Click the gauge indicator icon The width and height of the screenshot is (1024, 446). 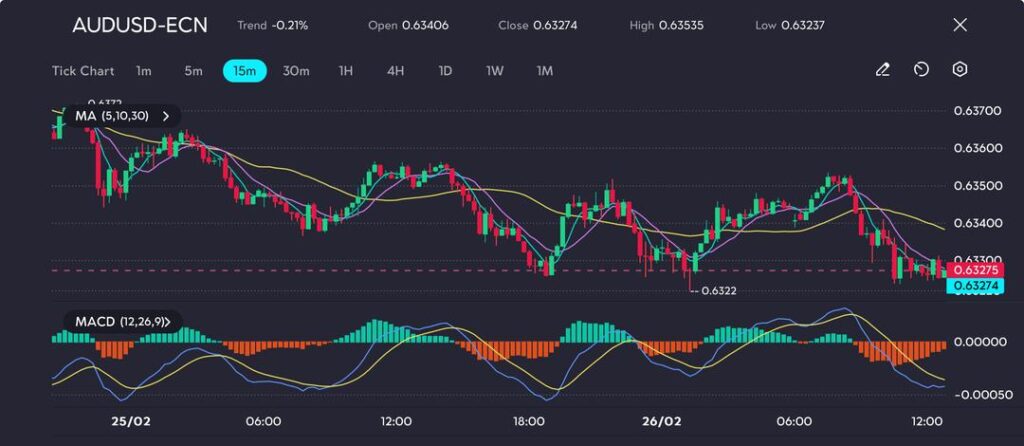click(x=921, y=70)
